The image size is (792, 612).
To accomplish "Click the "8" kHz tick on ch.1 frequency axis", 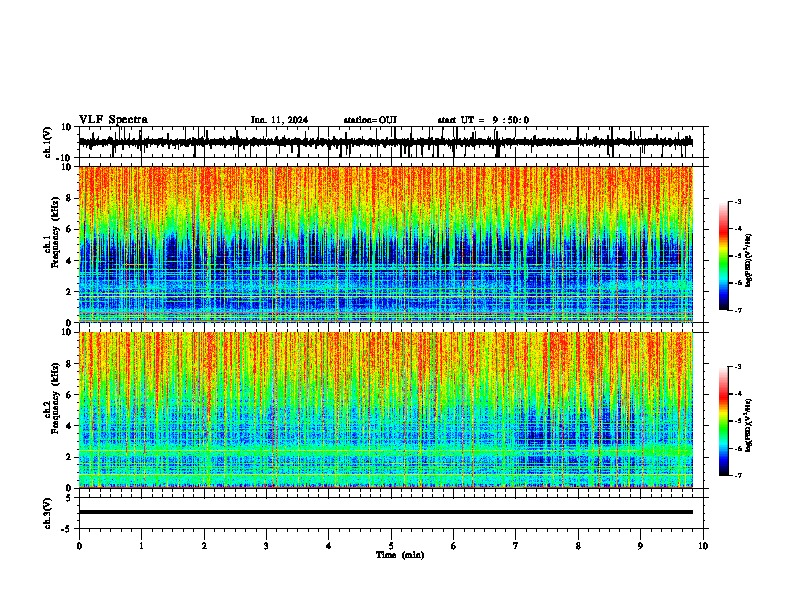I will click(x=70, y=198).
